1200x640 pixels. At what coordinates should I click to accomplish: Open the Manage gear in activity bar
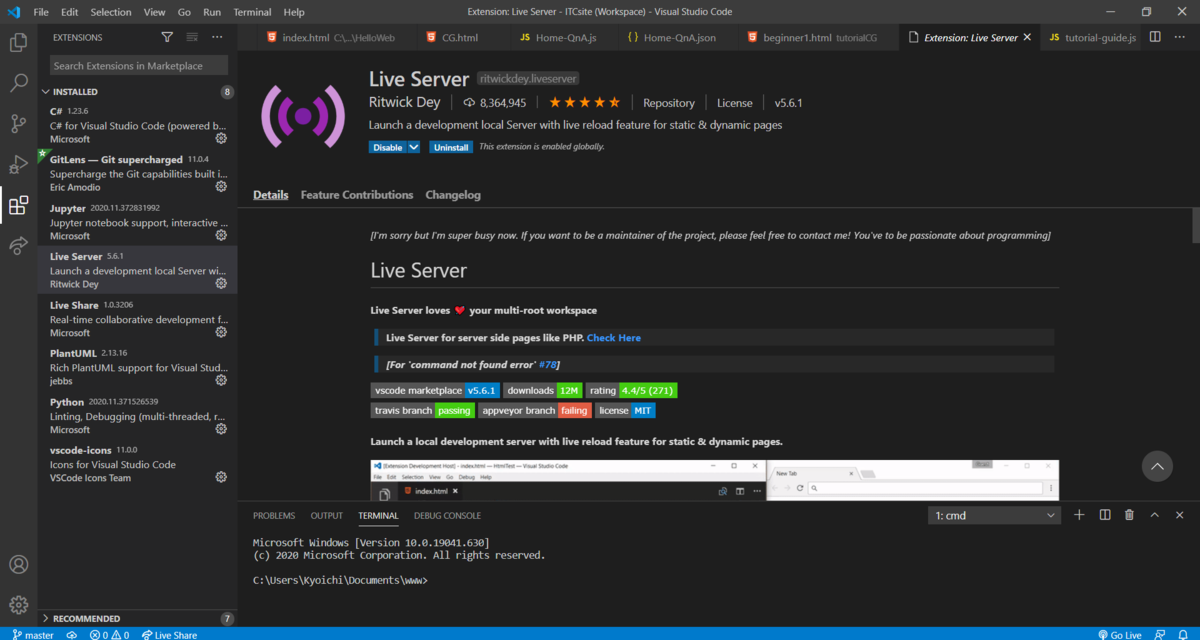(18, 604)
